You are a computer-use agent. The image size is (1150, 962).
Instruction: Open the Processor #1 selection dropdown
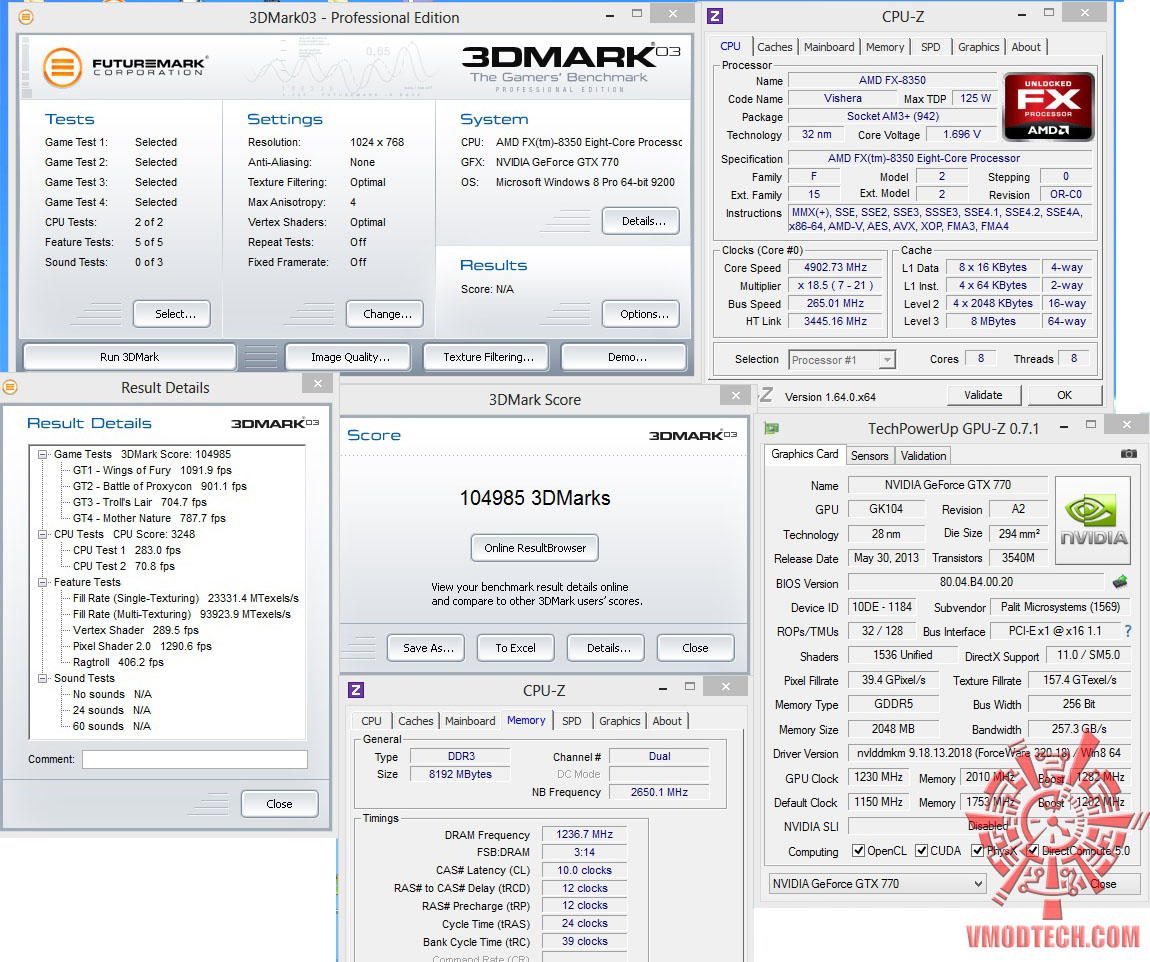click(842, 359)
